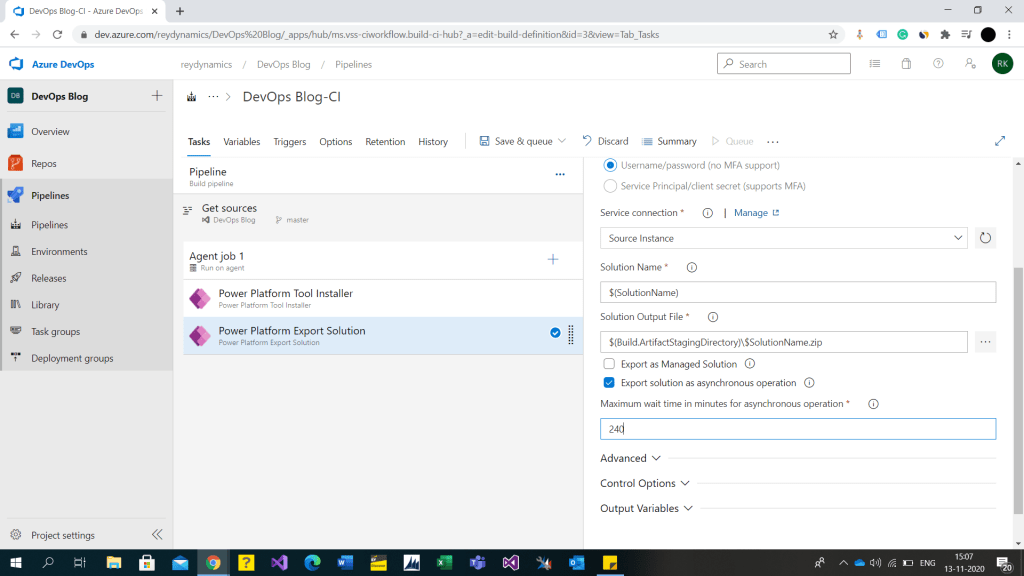Click the info icon beside Solution Name
1024x576 pixels.
click(x=692, y=268)
